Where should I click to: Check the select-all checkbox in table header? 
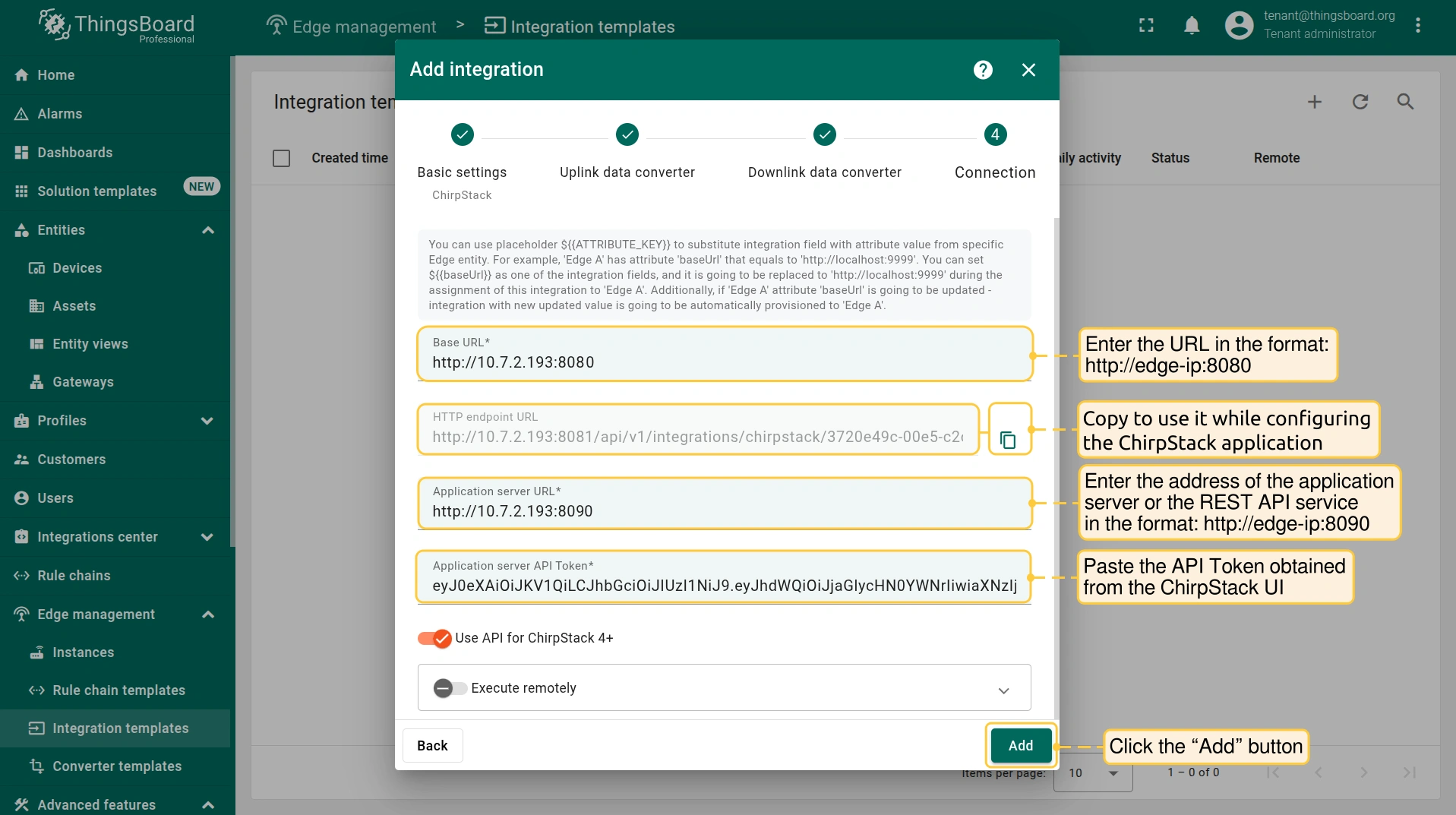point(281,158)
